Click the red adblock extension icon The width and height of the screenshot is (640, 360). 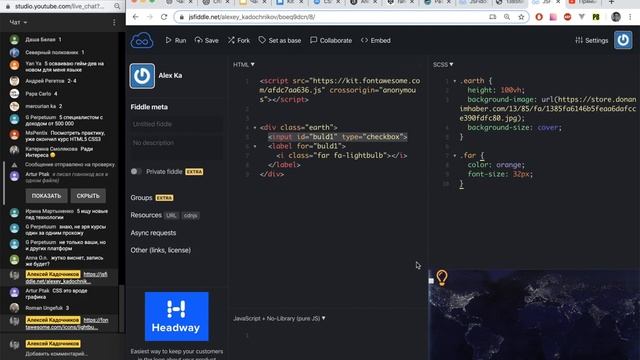pos(567,17)
